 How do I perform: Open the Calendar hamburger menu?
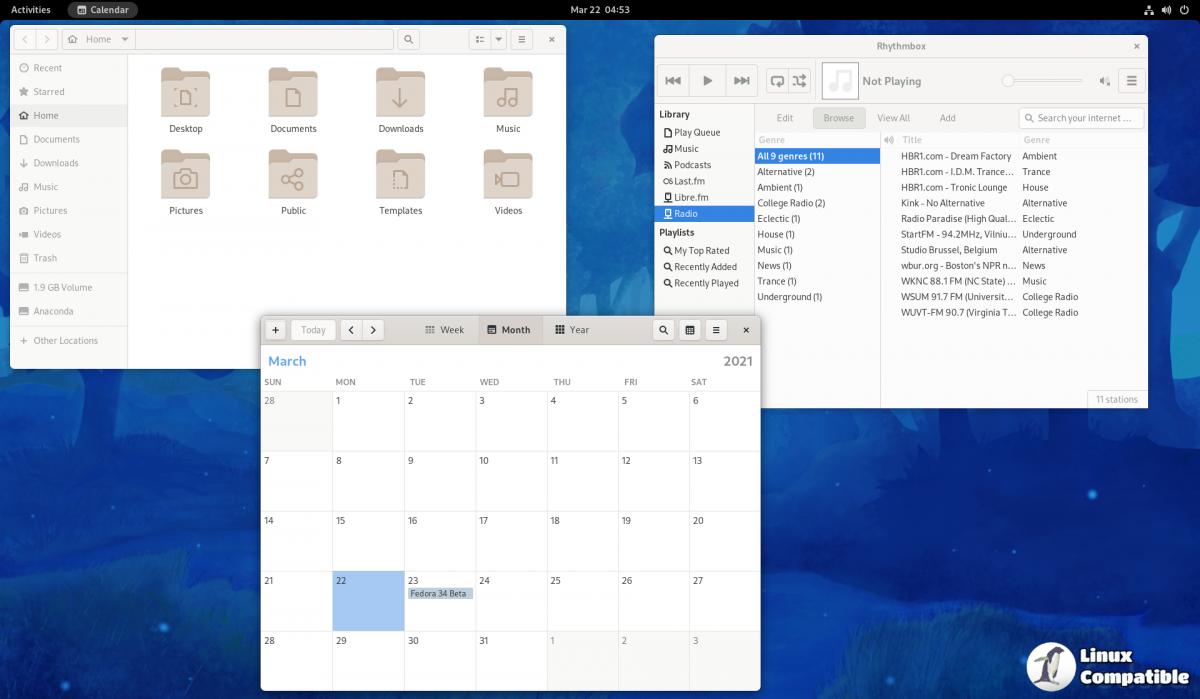[x=715, y=330]
